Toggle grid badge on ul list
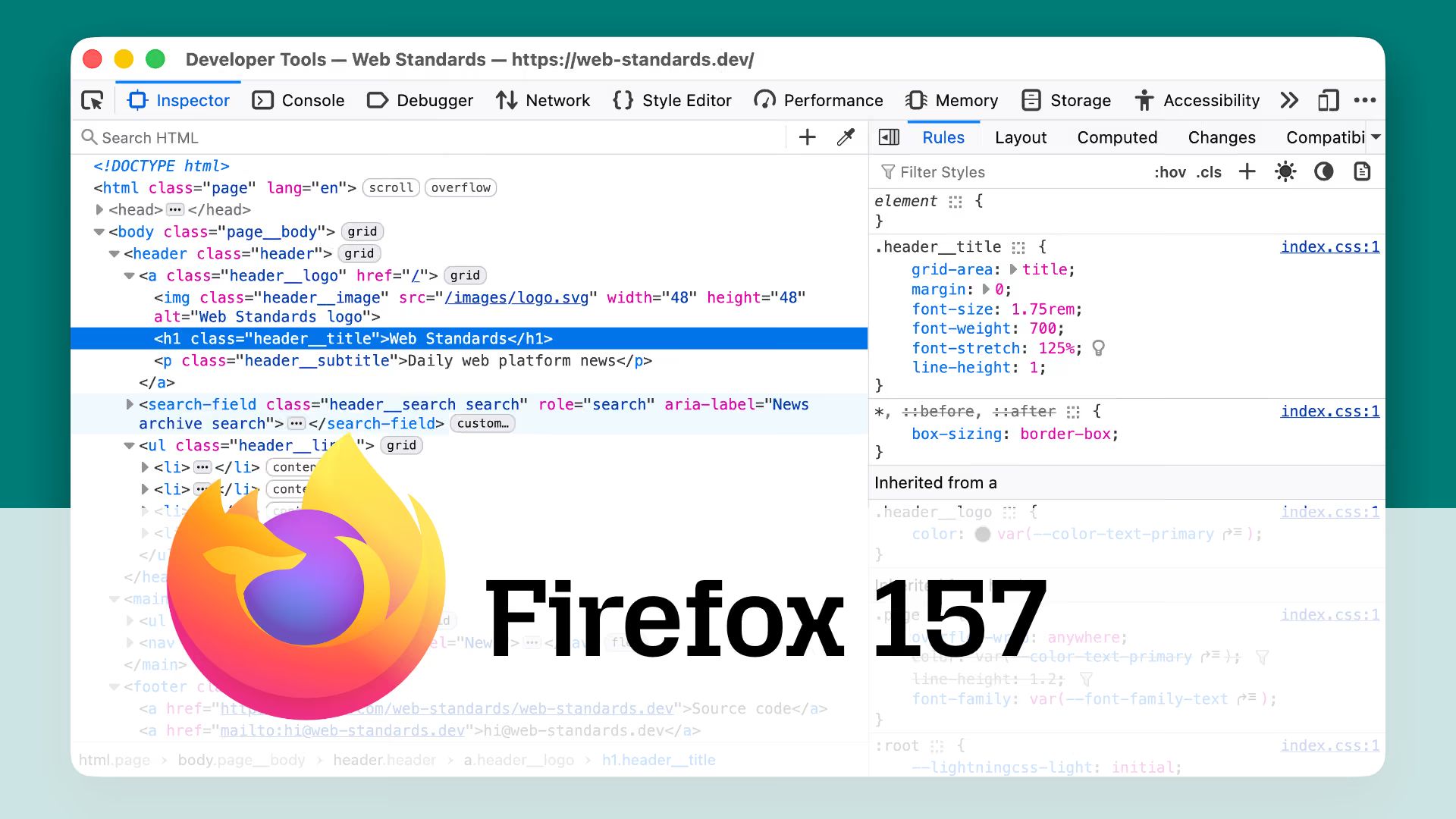 pyautogui.click(x=402, y=445)
